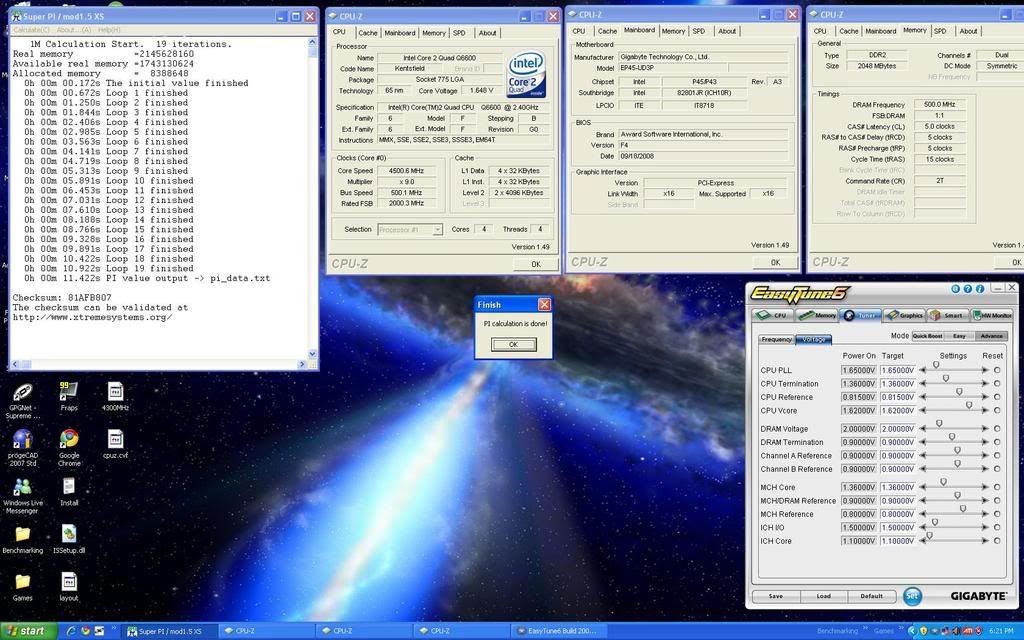Image resolution: width=1024 pixels, height=640 pixels.
Task: Click Super PI taskbar button
Action: tap(168, 631)
